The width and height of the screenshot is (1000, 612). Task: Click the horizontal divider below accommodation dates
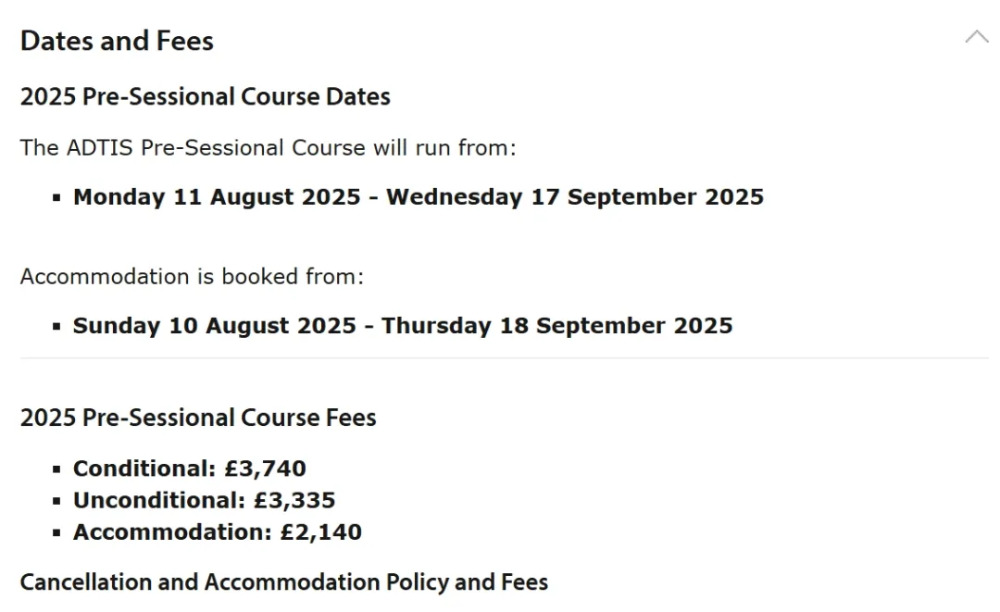(x=504, y=358)
